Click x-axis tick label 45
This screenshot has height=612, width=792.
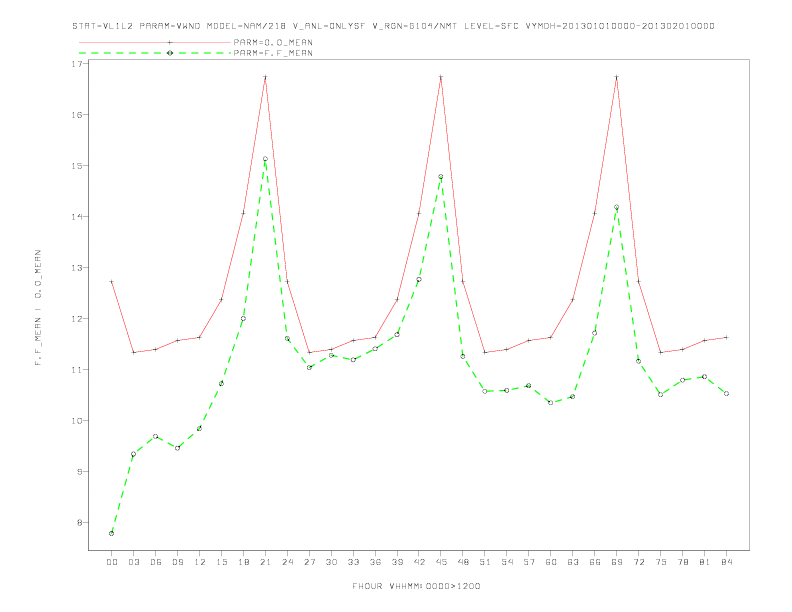pyautogui.click(x=441, y=562)
